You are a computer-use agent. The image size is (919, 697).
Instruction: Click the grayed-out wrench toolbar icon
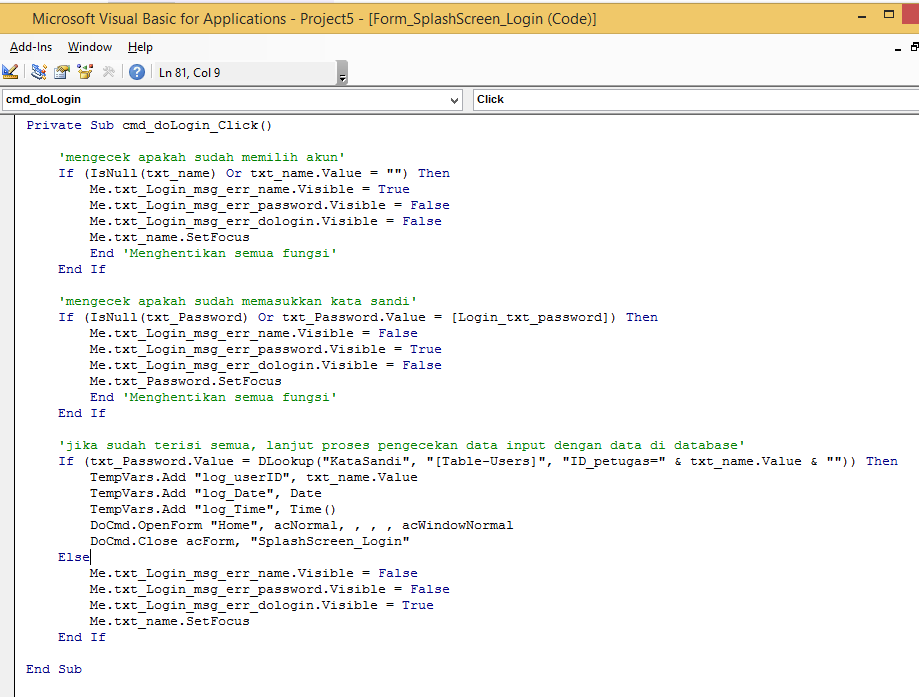coord(109,71)
